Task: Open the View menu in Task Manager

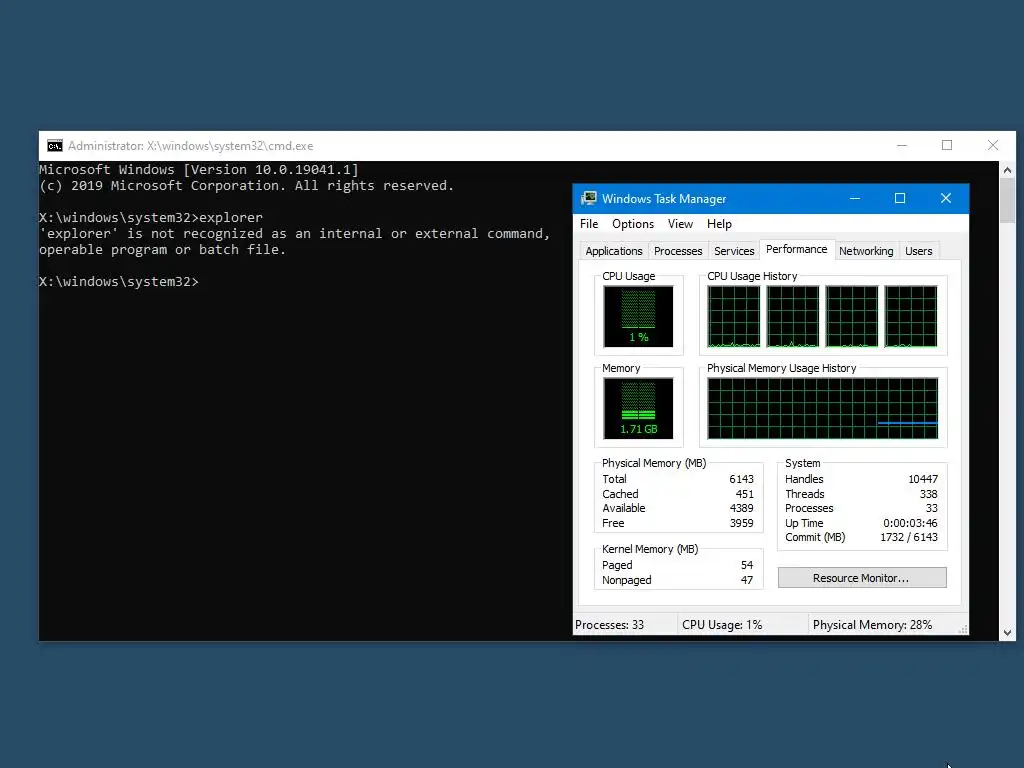Action: (680, 224)
